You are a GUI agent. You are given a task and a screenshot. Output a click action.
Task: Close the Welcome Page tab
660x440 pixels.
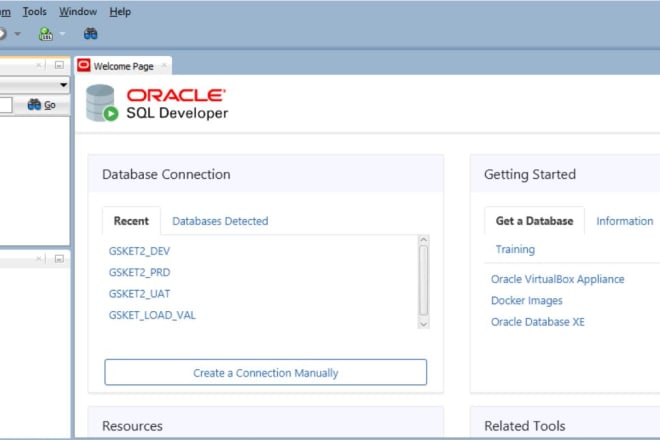click(x=164, y=65)
